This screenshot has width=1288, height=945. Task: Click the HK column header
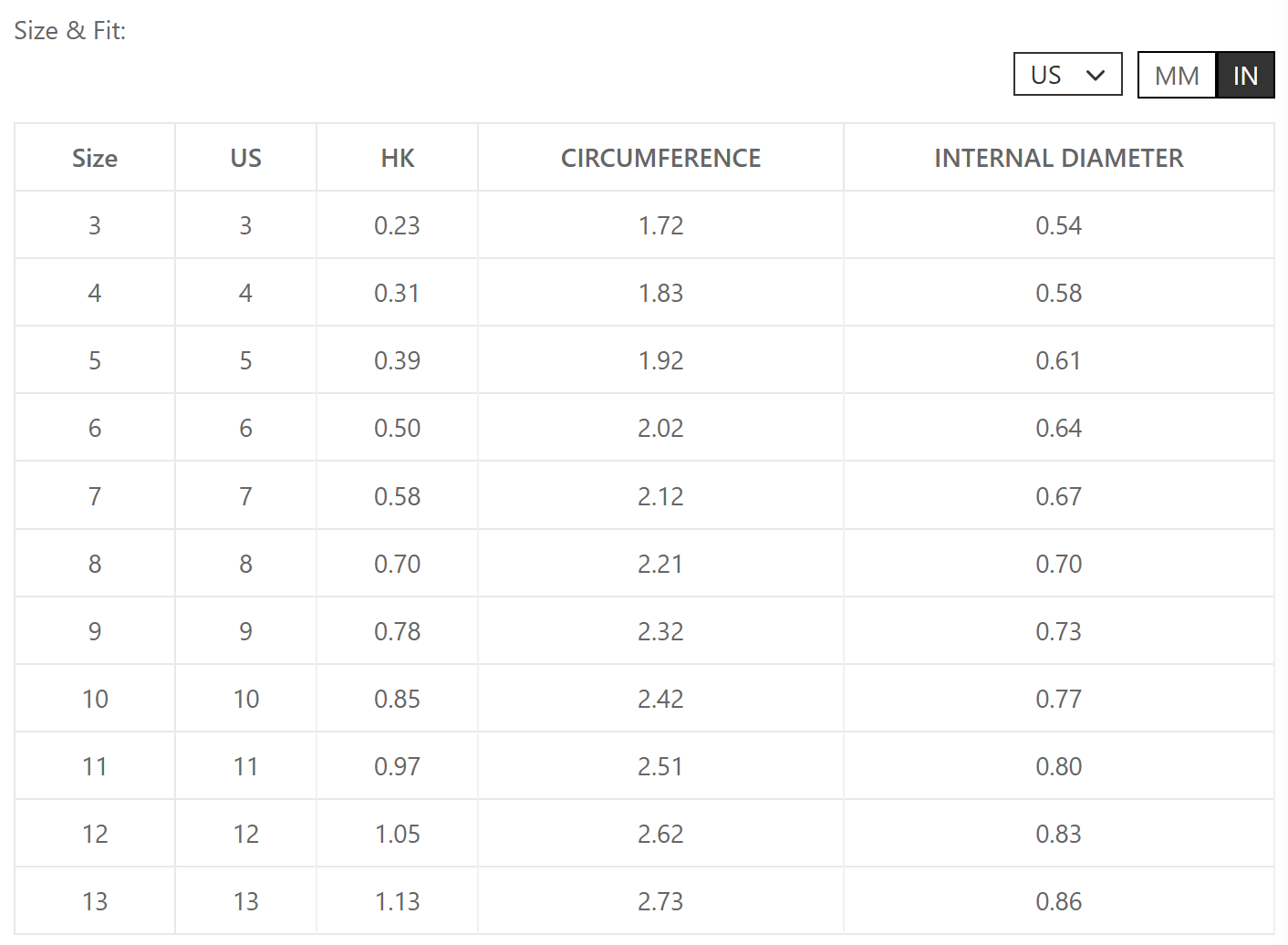tap(397, 158)
